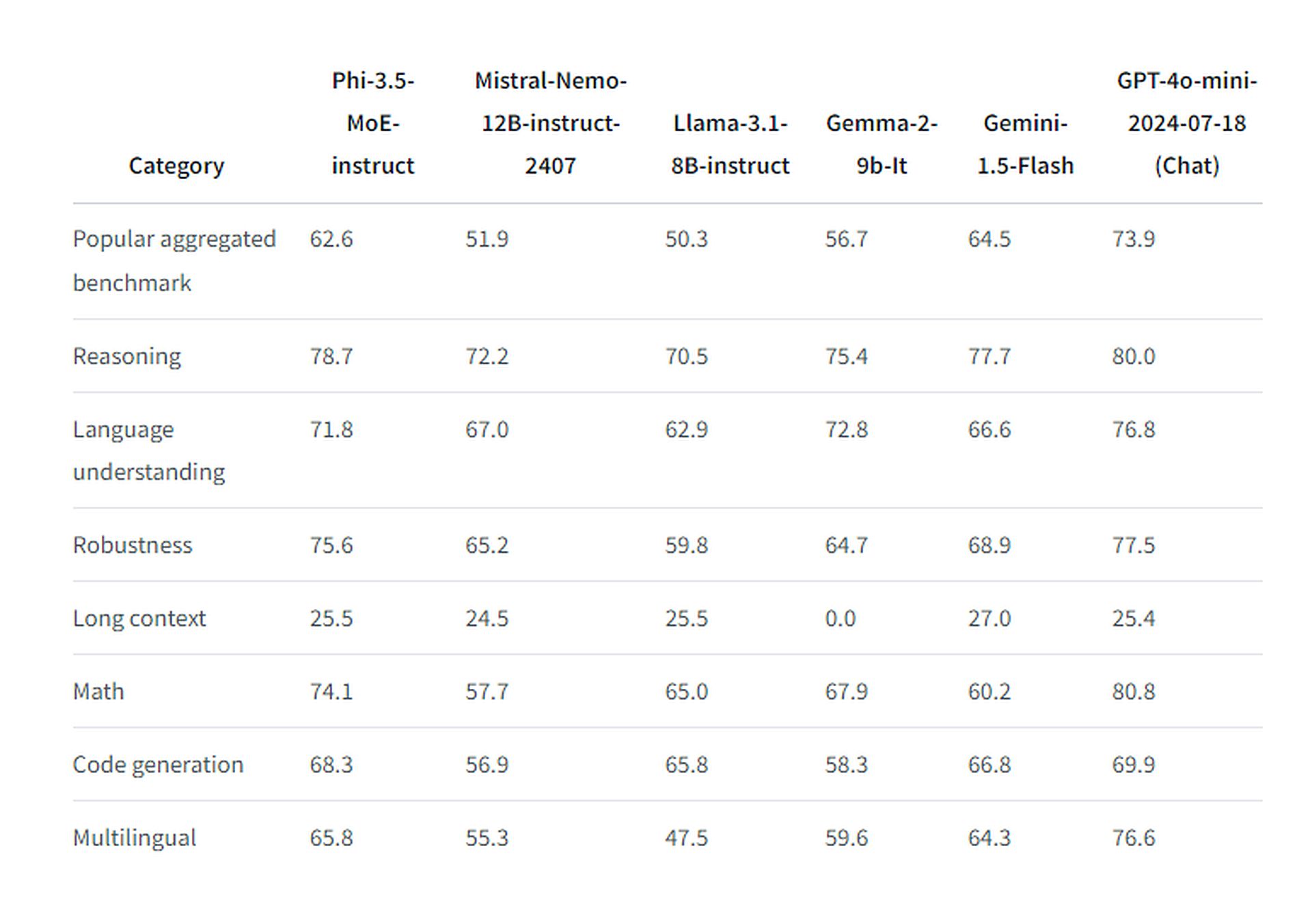The width and height of the screenshot is (1312, 924).
Task: Click the Phi-3.5-MoE-instruct column header
Action: [373, 124]
